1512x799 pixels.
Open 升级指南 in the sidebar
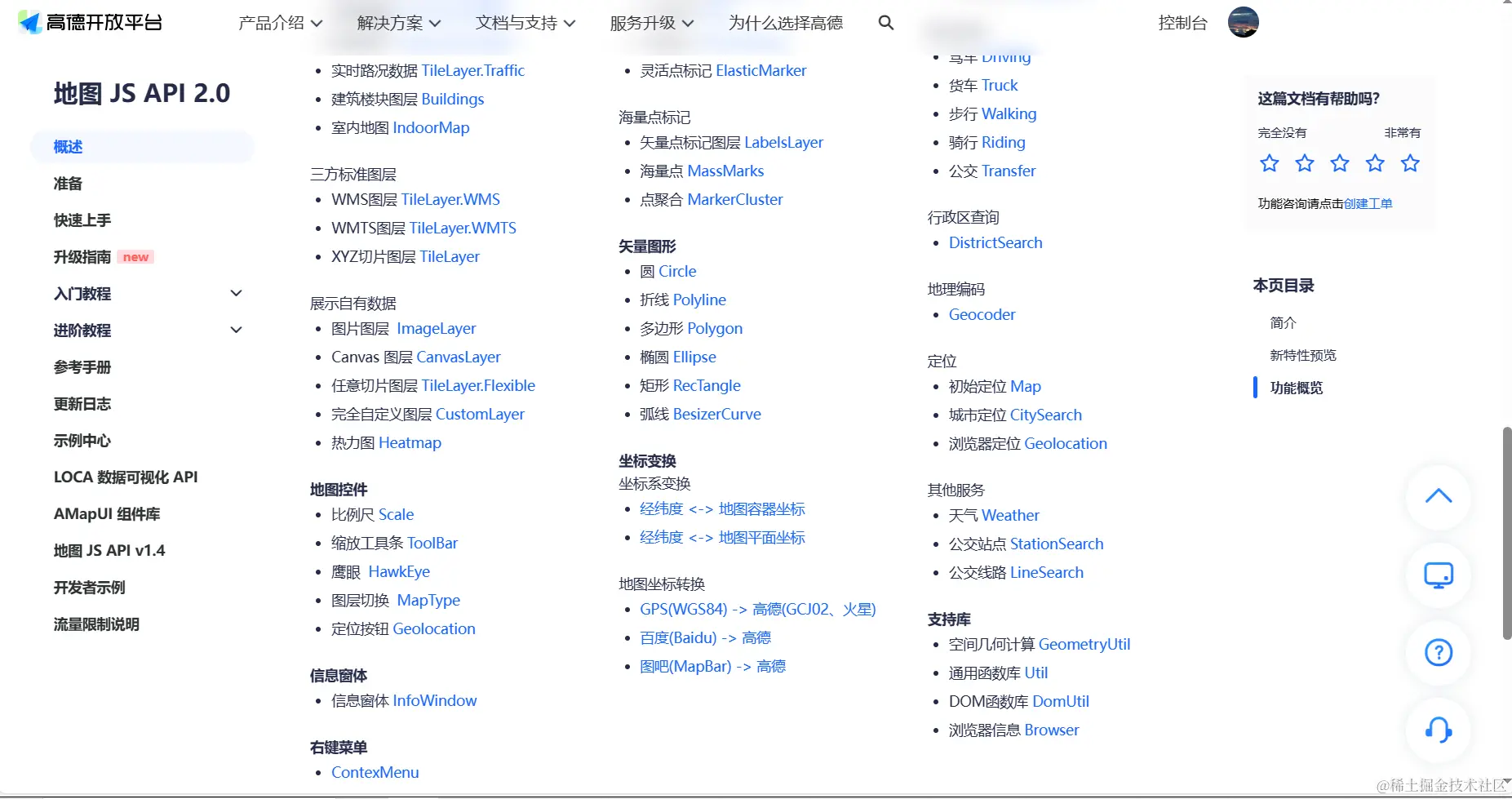click(x=82, y=257)
